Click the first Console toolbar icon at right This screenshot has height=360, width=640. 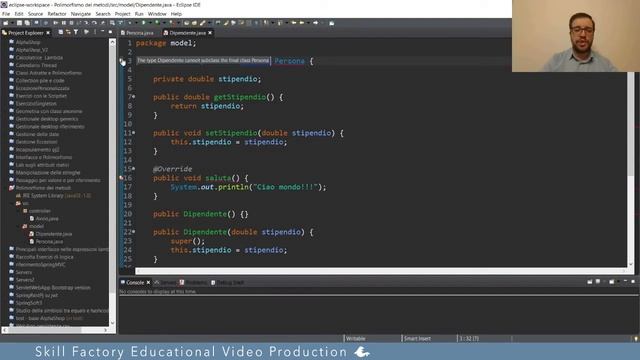(x=590, y=282)
